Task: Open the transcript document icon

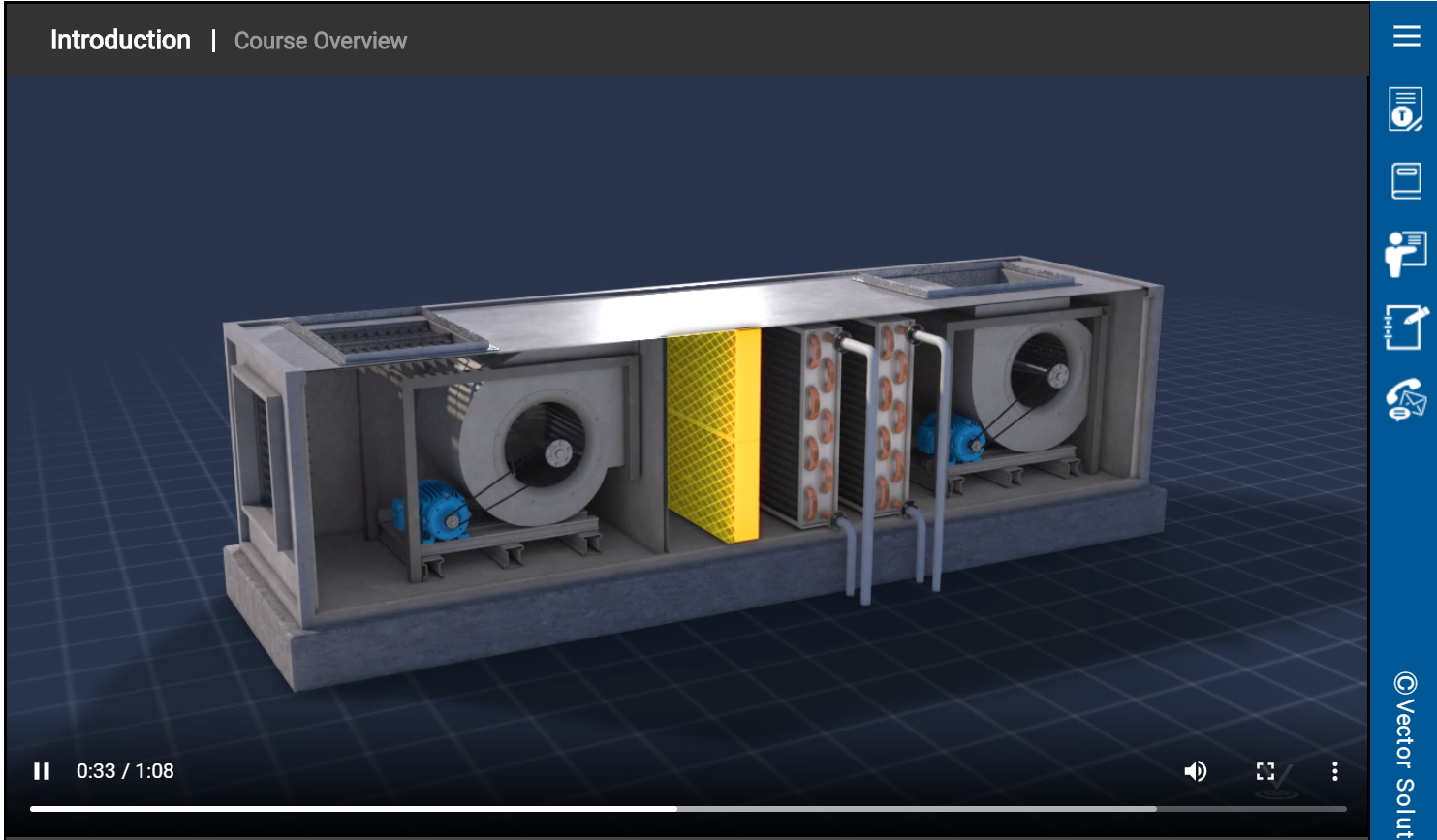Action: (1405, 109)
